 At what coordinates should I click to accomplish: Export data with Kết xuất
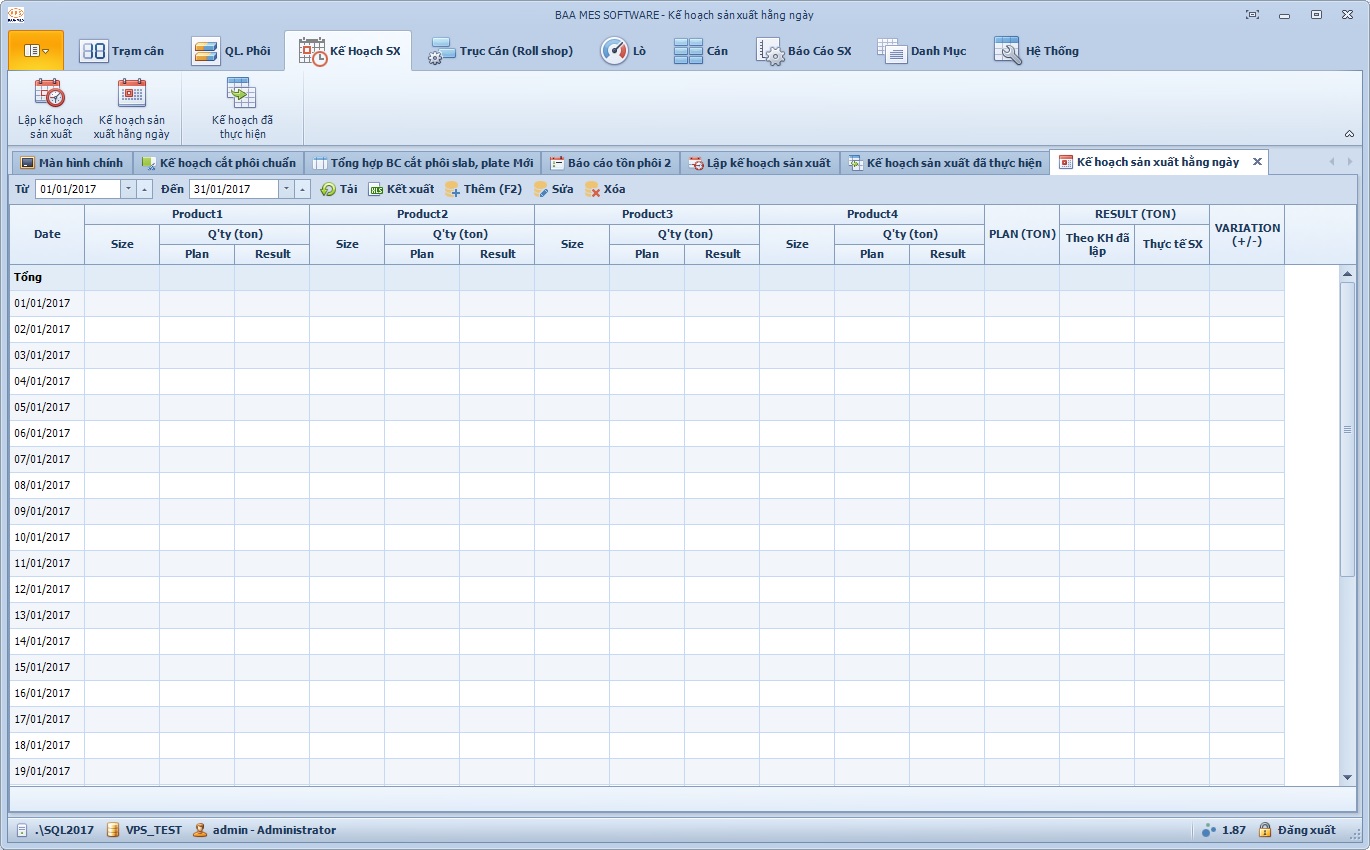coord(401,189)
